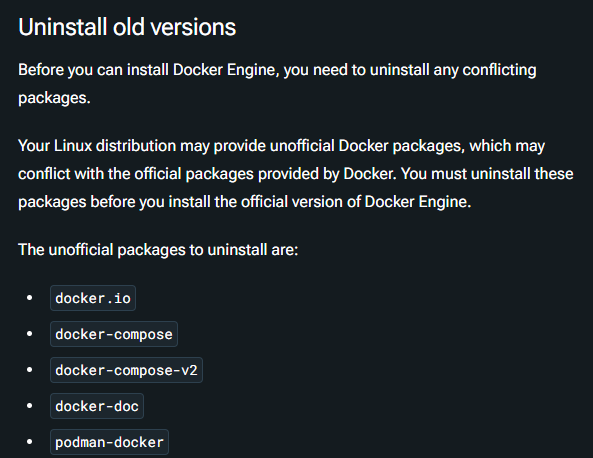Click the phrase 'You must uninstall these'
The width and height of the screenshot is (593, 458).
click(487, 174)
